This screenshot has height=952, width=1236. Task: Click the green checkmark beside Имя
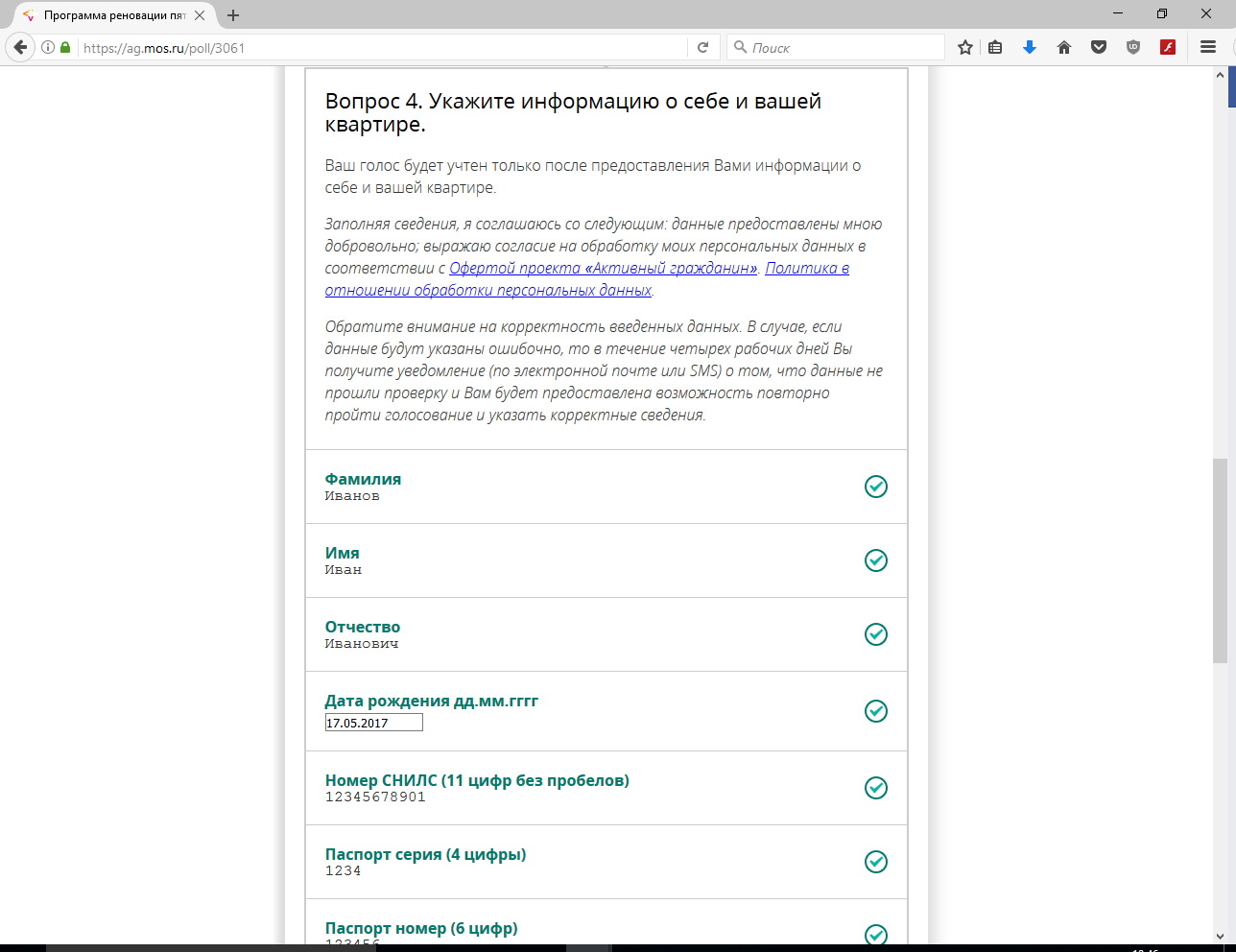point(876,560)
